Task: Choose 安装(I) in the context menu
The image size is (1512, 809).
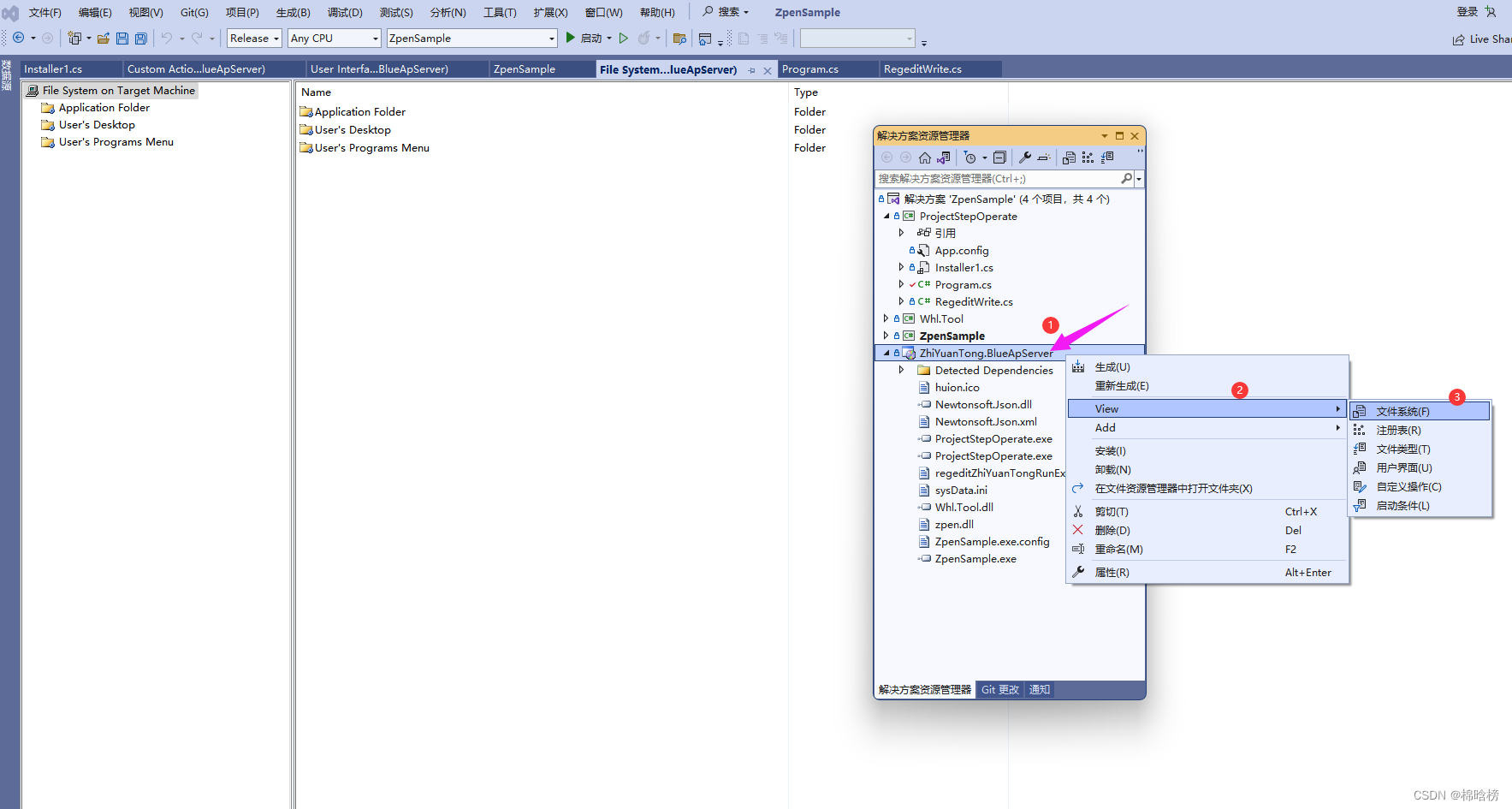Action: (1207, 450)
